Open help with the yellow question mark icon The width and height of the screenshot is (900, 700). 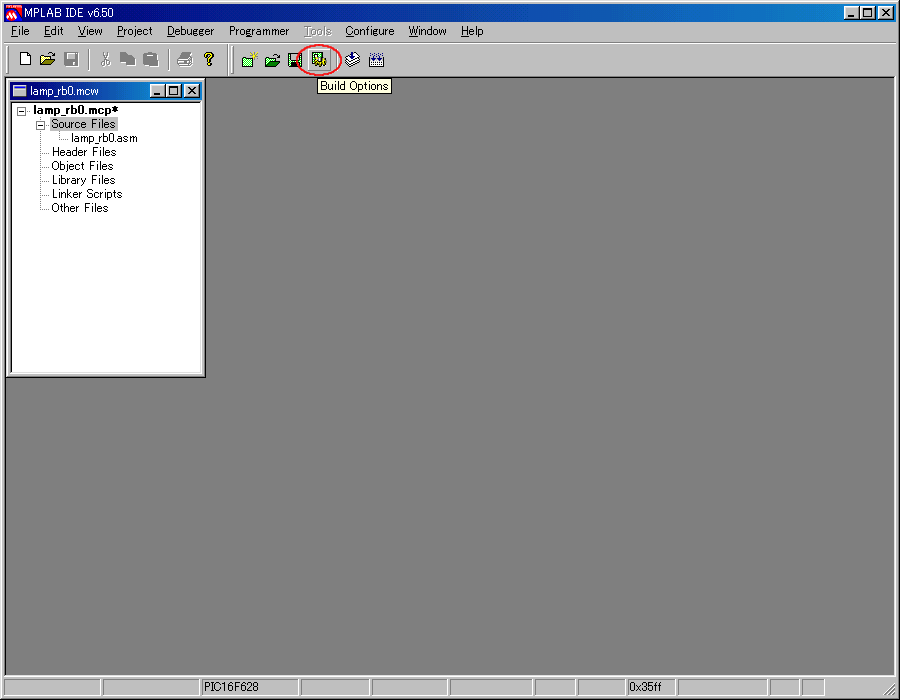[209, 59]
